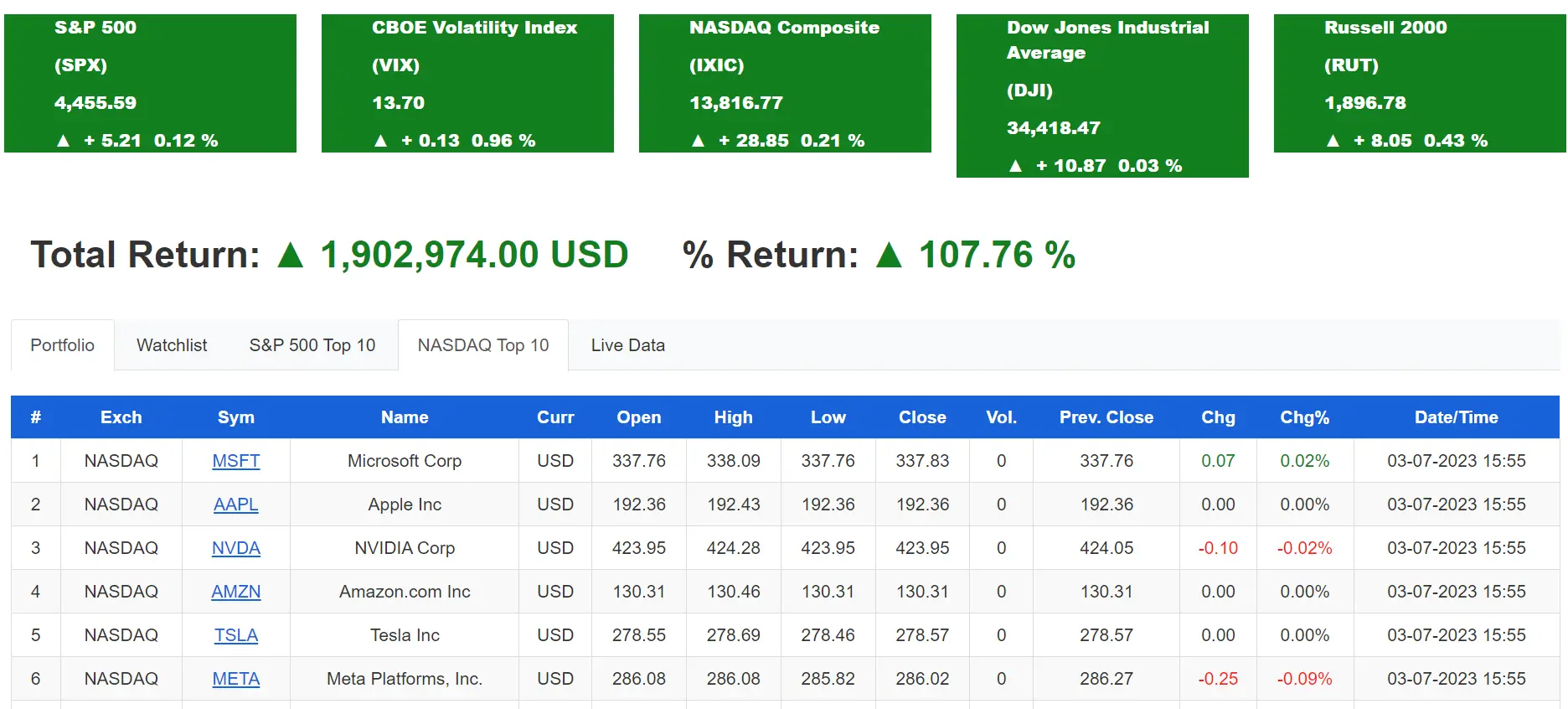Select the Meta Platforms, Inc. name cell

pos(405,679)
